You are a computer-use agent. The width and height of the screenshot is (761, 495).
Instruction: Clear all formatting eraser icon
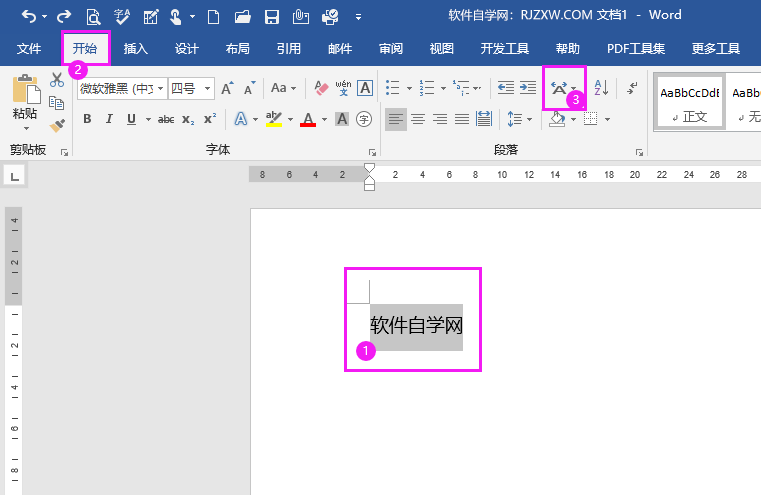(x=321, y=88)
